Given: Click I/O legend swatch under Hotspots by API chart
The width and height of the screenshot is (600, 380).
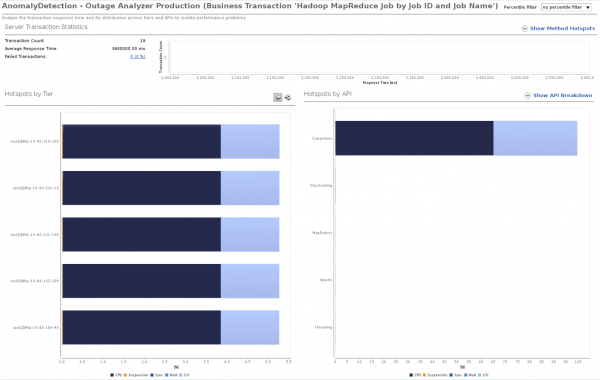Looking at the screenshot, I should point(480,375).
